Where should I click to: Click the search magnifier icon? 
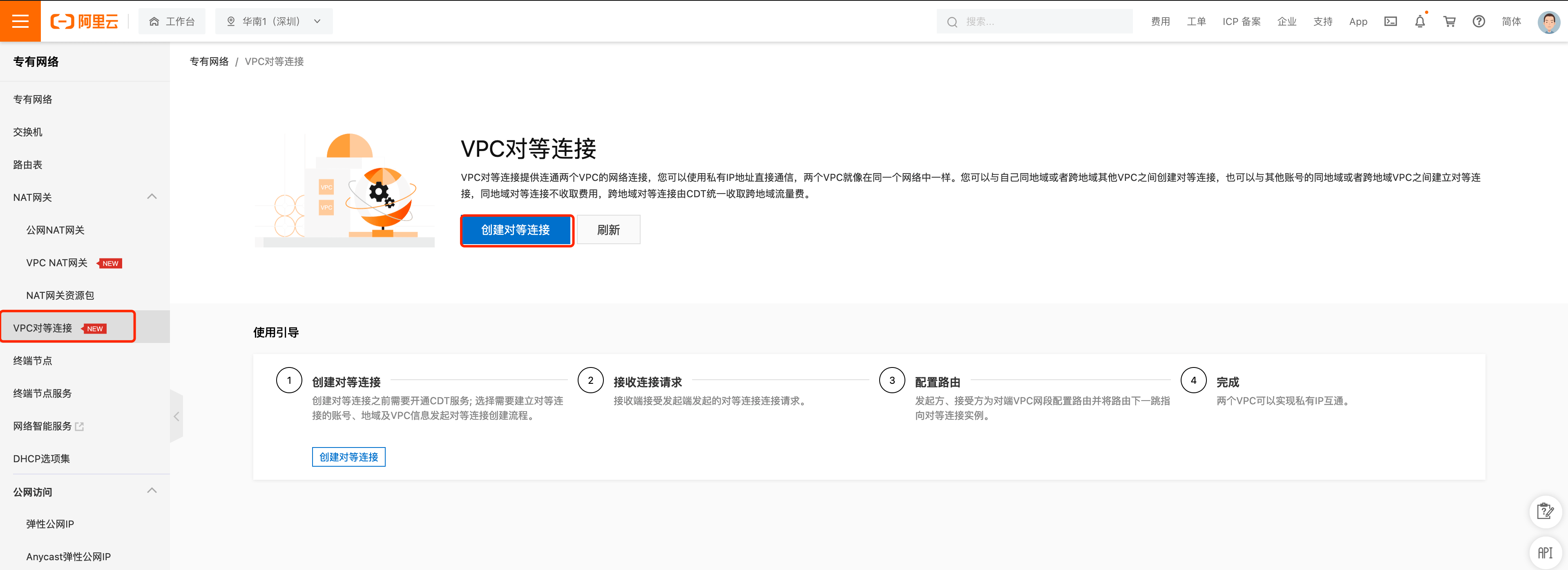tap(952, 21)
